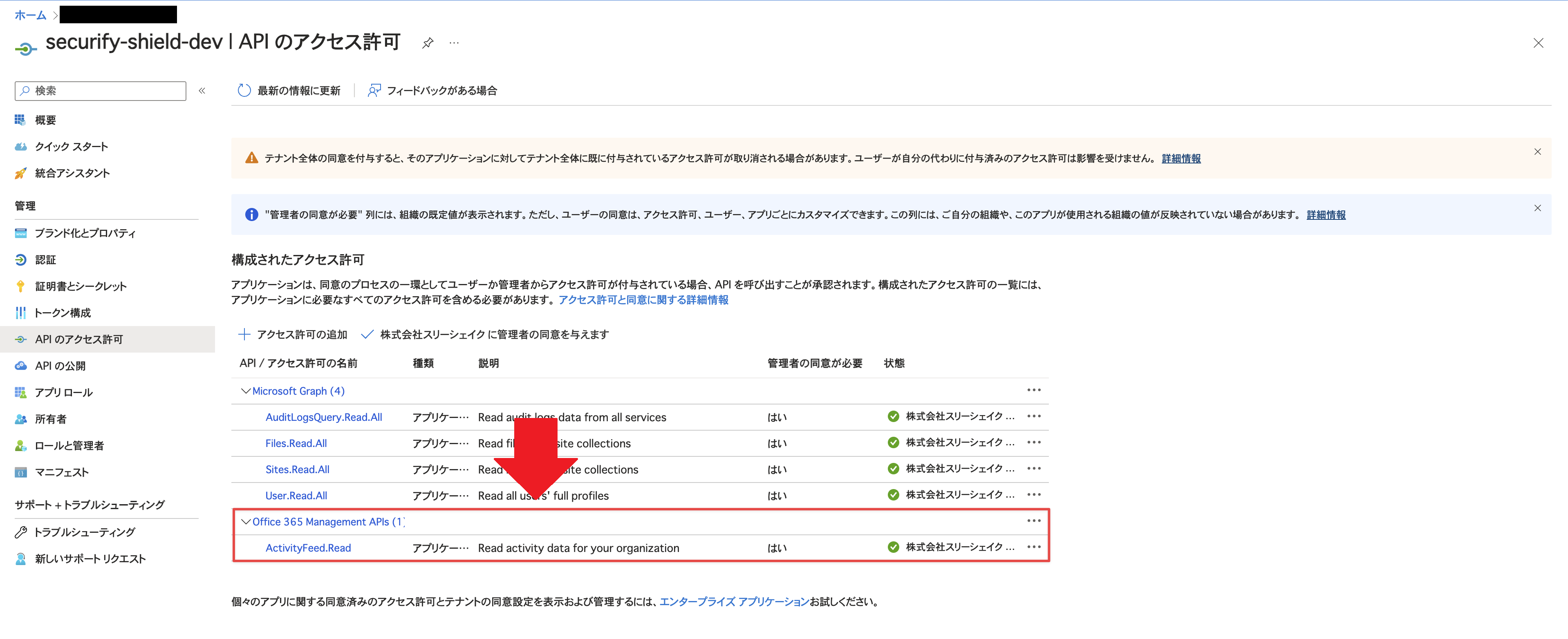Viewport: 1568px width, 639px height.
Task: Collapse the left navigation menu
Action: pos(202,91)
